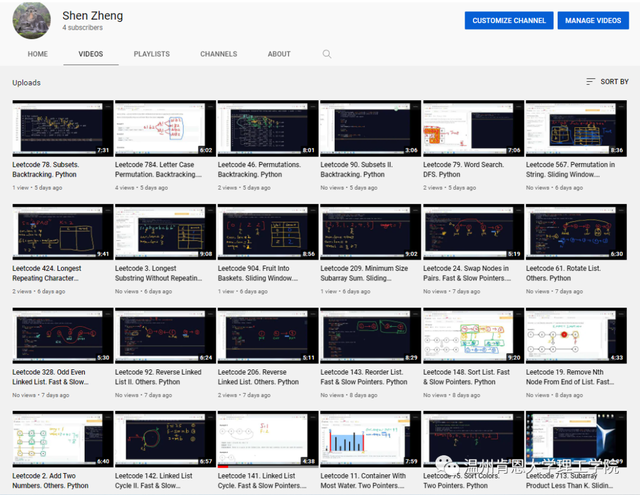Click the Leetcode 209 Minimum Size Subarray title
Viewport: 640px width, 495px height.
tap(364, 273)
